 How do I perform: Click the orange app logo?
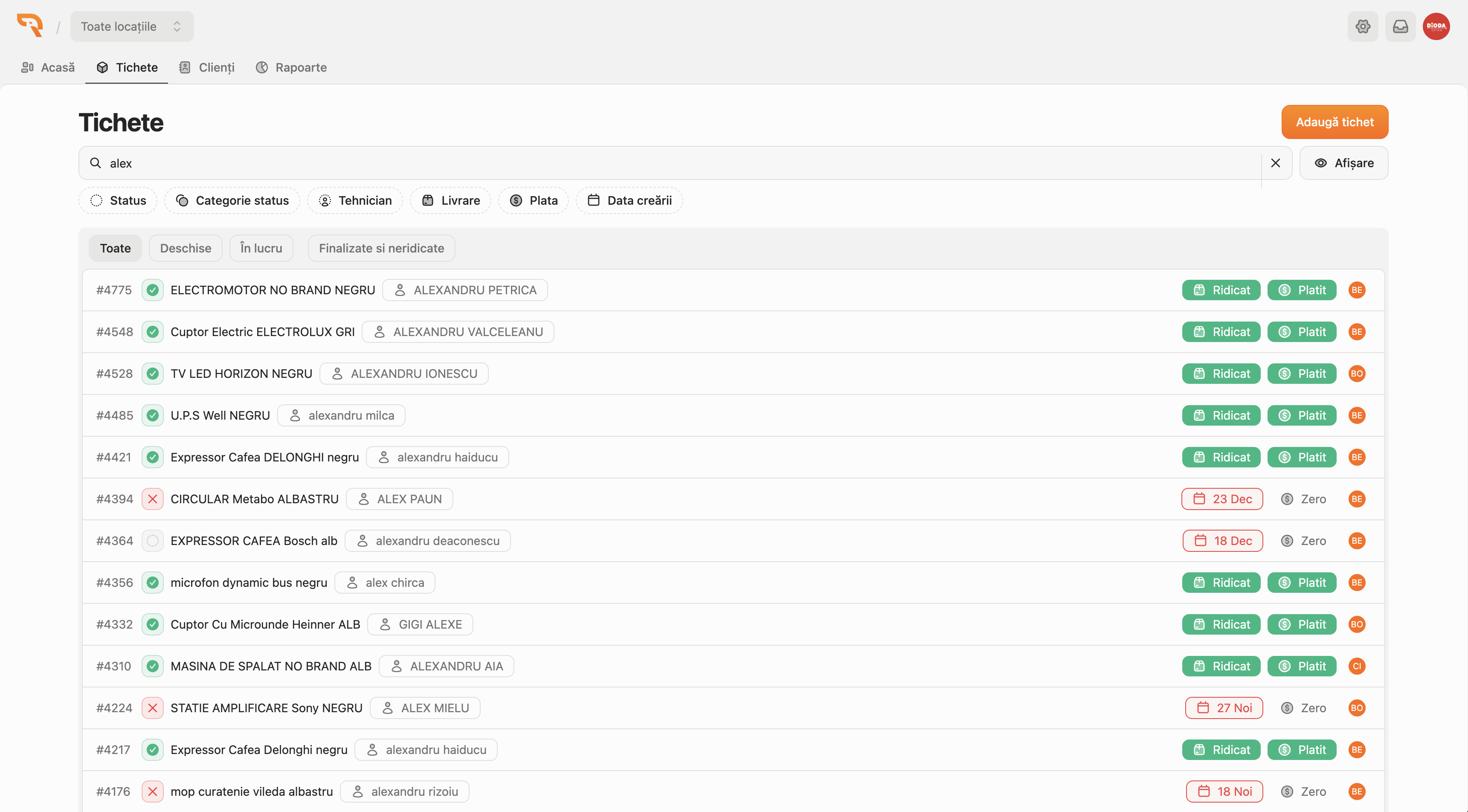tap(30, 26)
